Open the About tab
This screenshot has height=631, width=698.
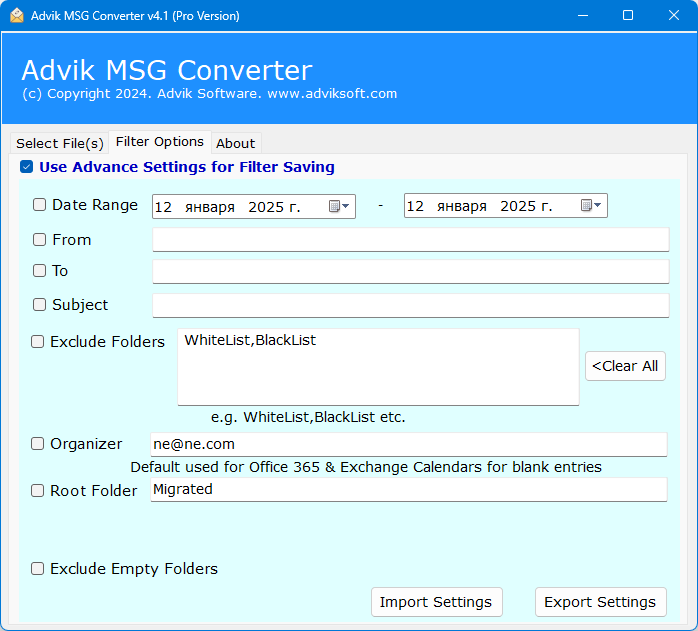point(236,143)
